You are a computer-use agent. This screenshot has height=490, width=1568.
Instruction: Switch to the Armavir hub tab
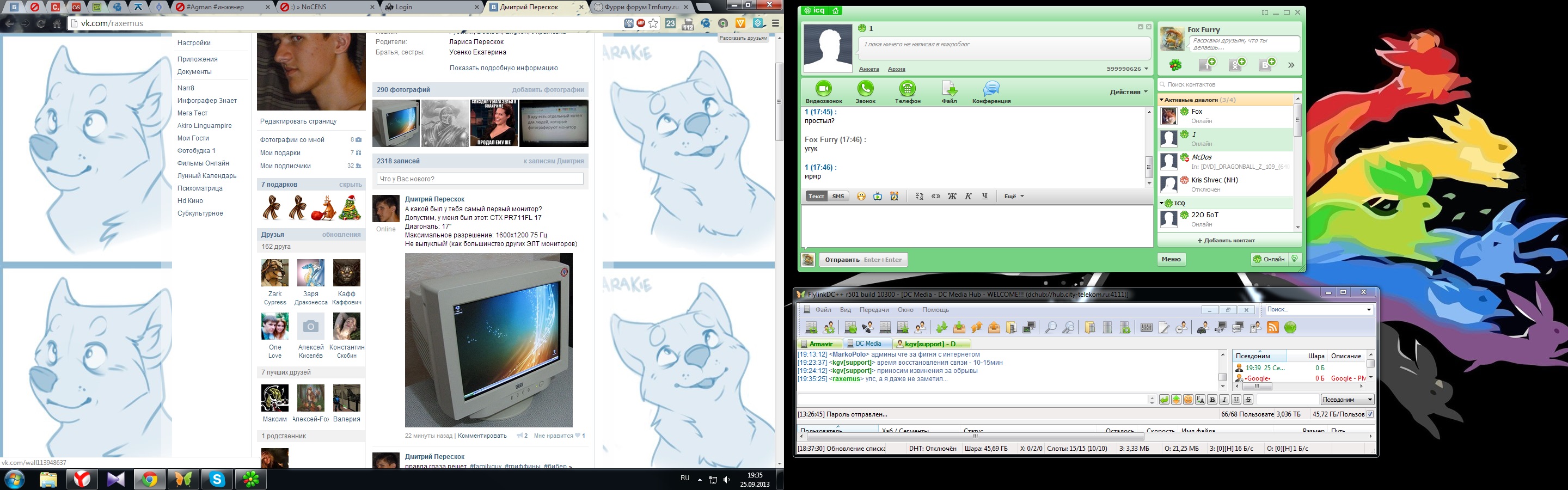click(820, 344)
